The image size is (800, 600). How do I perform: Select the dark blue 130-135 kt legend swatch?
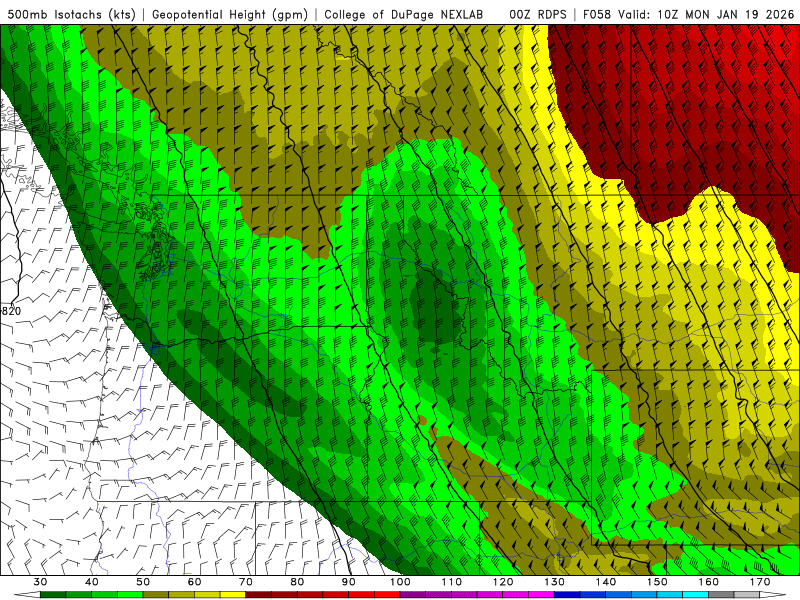click(x=567, y=594)
